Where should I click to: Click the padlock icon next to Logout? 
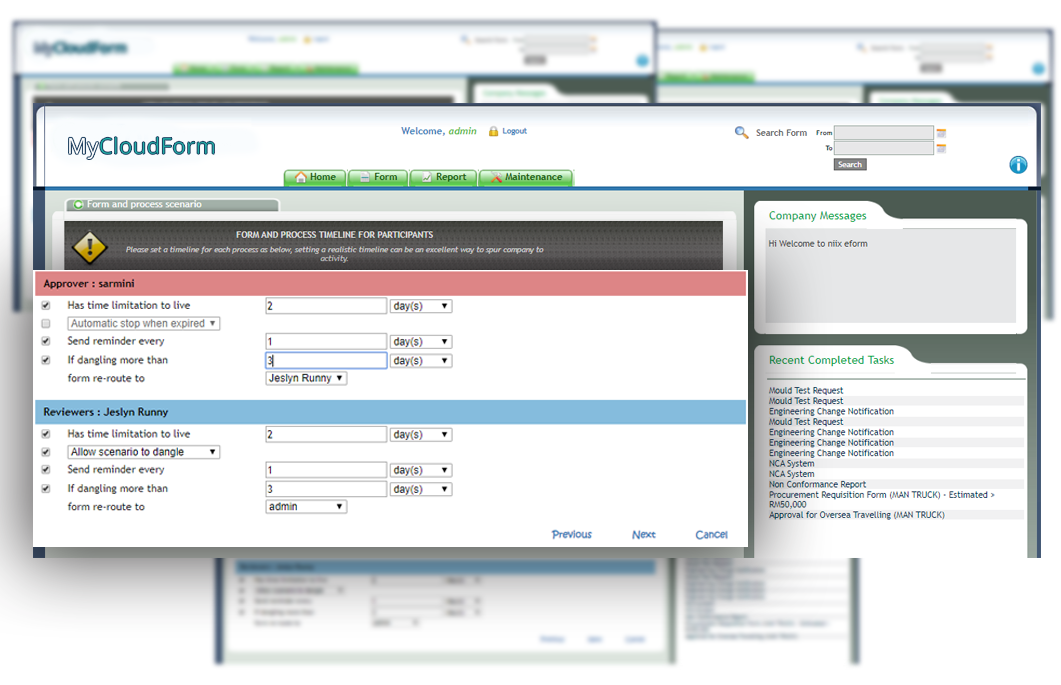coord(493,131)
